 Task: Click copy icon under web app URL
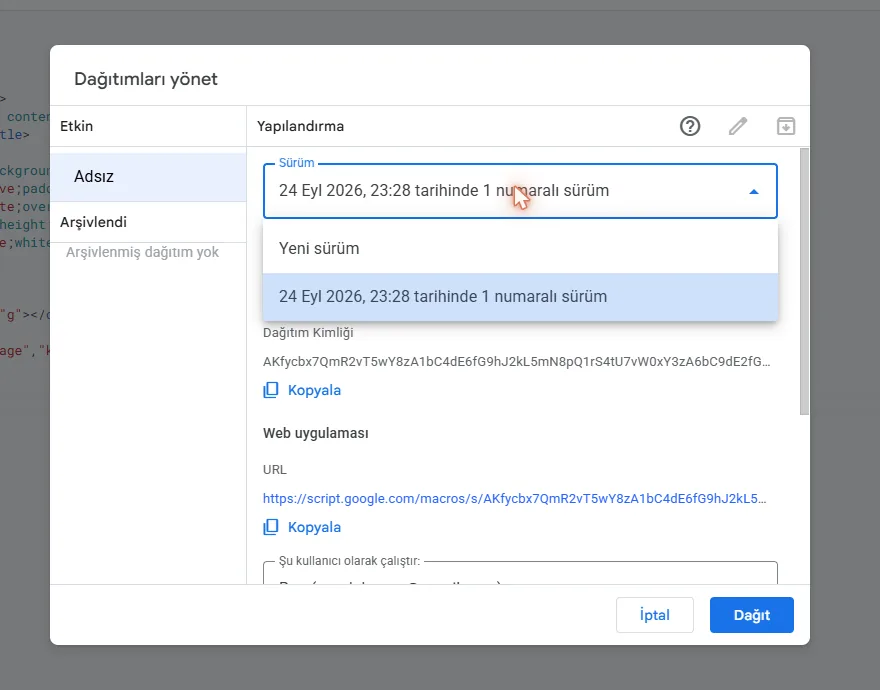tap(271, 527)
